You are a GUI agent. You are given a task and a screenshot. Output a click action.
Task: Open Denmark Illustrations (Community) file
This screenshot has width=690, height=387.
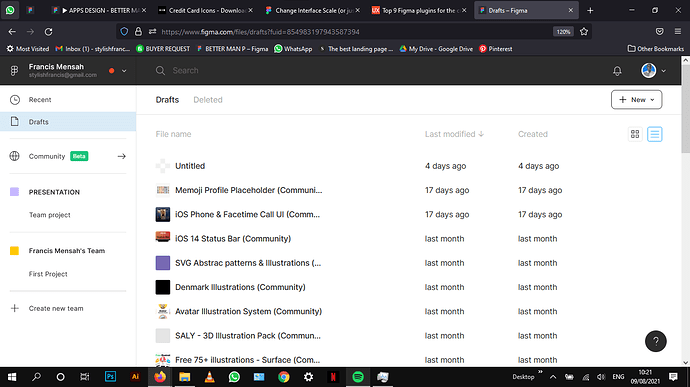pyautogui.click(x=240, y=287)
